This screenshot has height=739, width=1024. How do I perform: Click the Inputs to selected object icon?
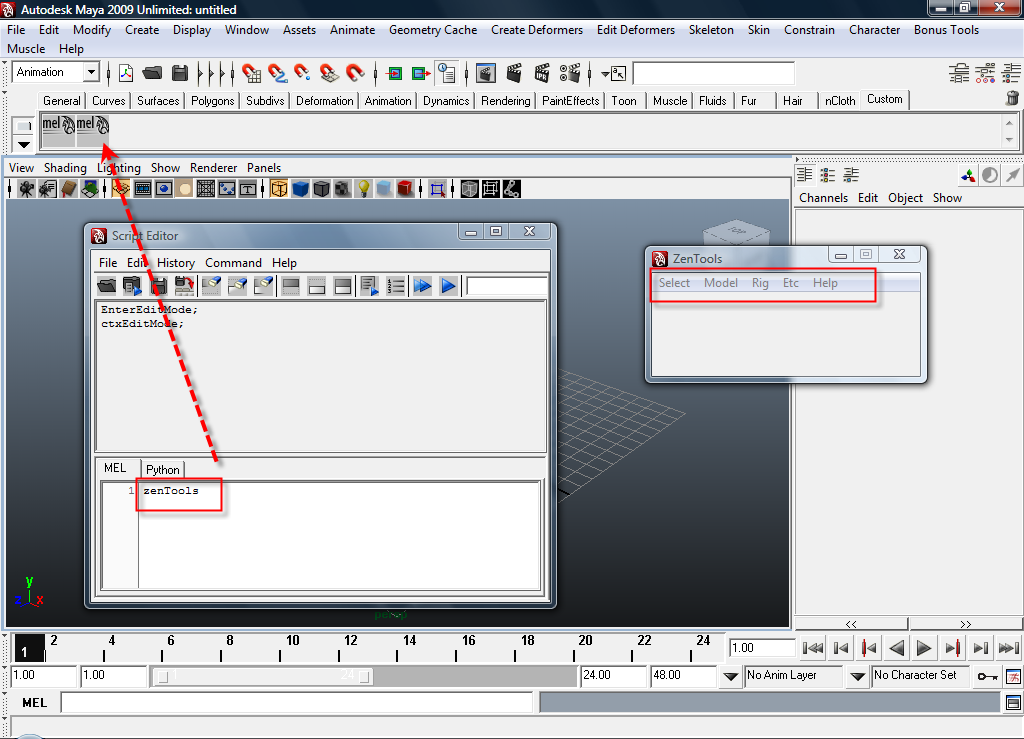tap(394, 74)
